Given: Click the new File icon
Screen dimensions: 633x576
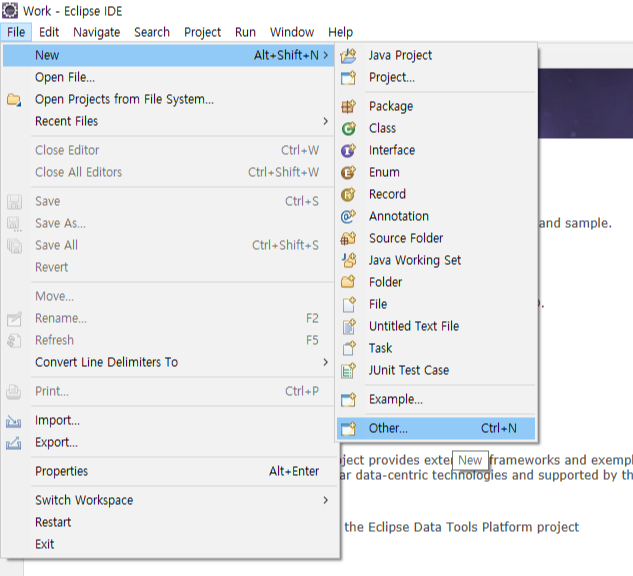Looking at the screenshot, I should 348,304.
